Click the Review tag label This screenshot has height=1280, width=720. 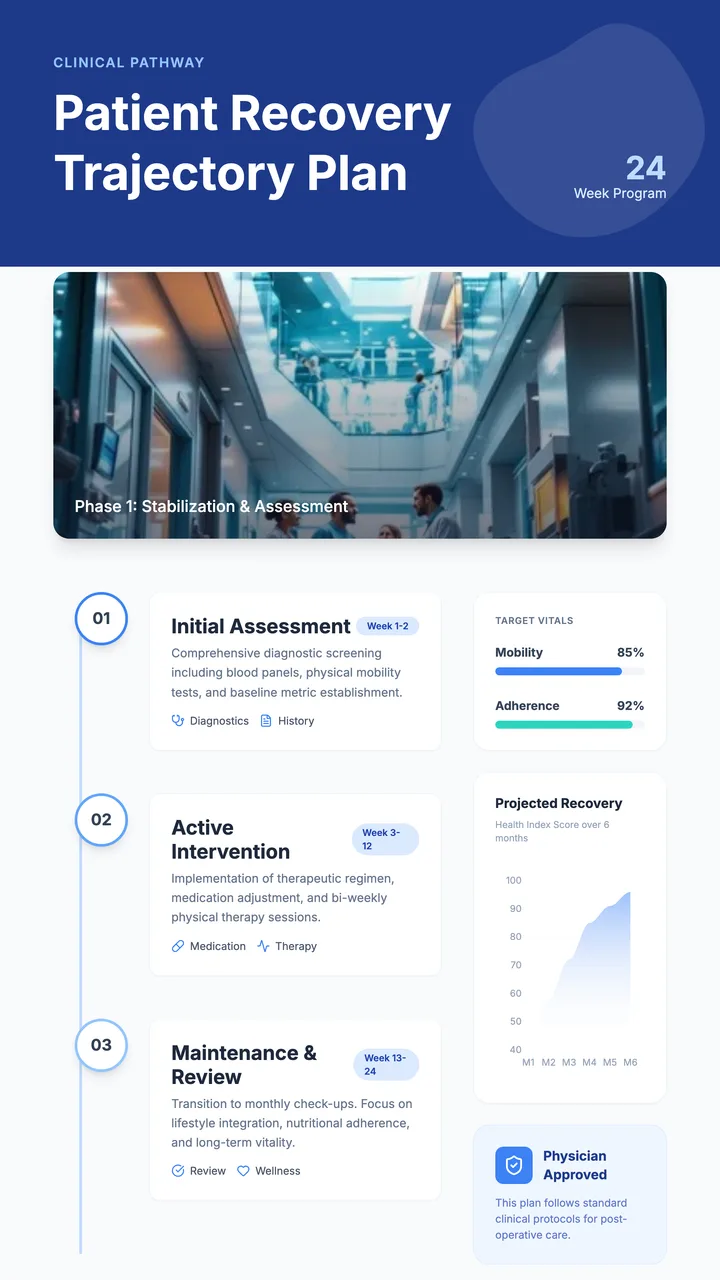click(208, 1170)
